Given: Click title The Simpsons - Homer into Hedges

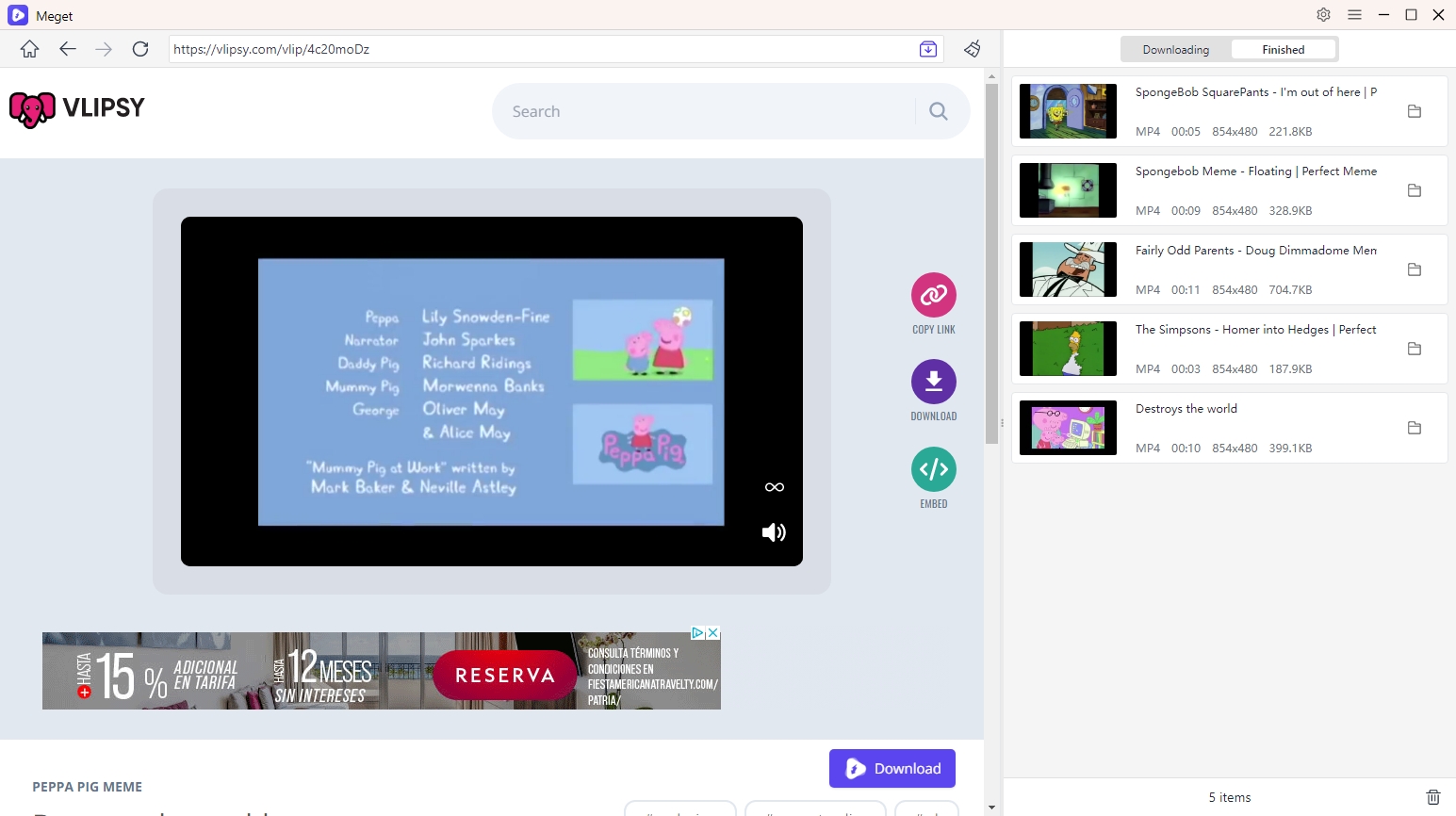Looking at the screenshot, I should (1256, 330).
